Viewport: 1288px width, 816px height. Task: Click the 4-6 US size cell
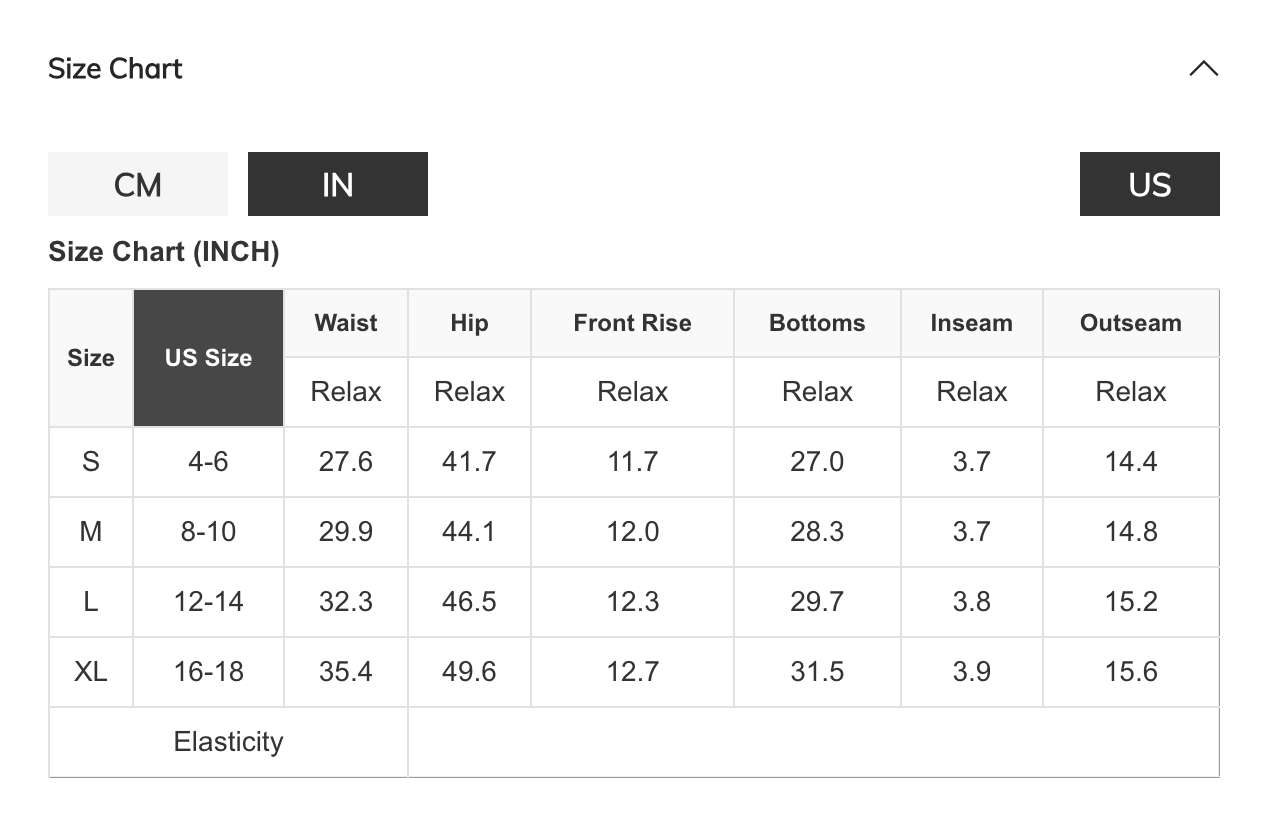coord(208,462)
